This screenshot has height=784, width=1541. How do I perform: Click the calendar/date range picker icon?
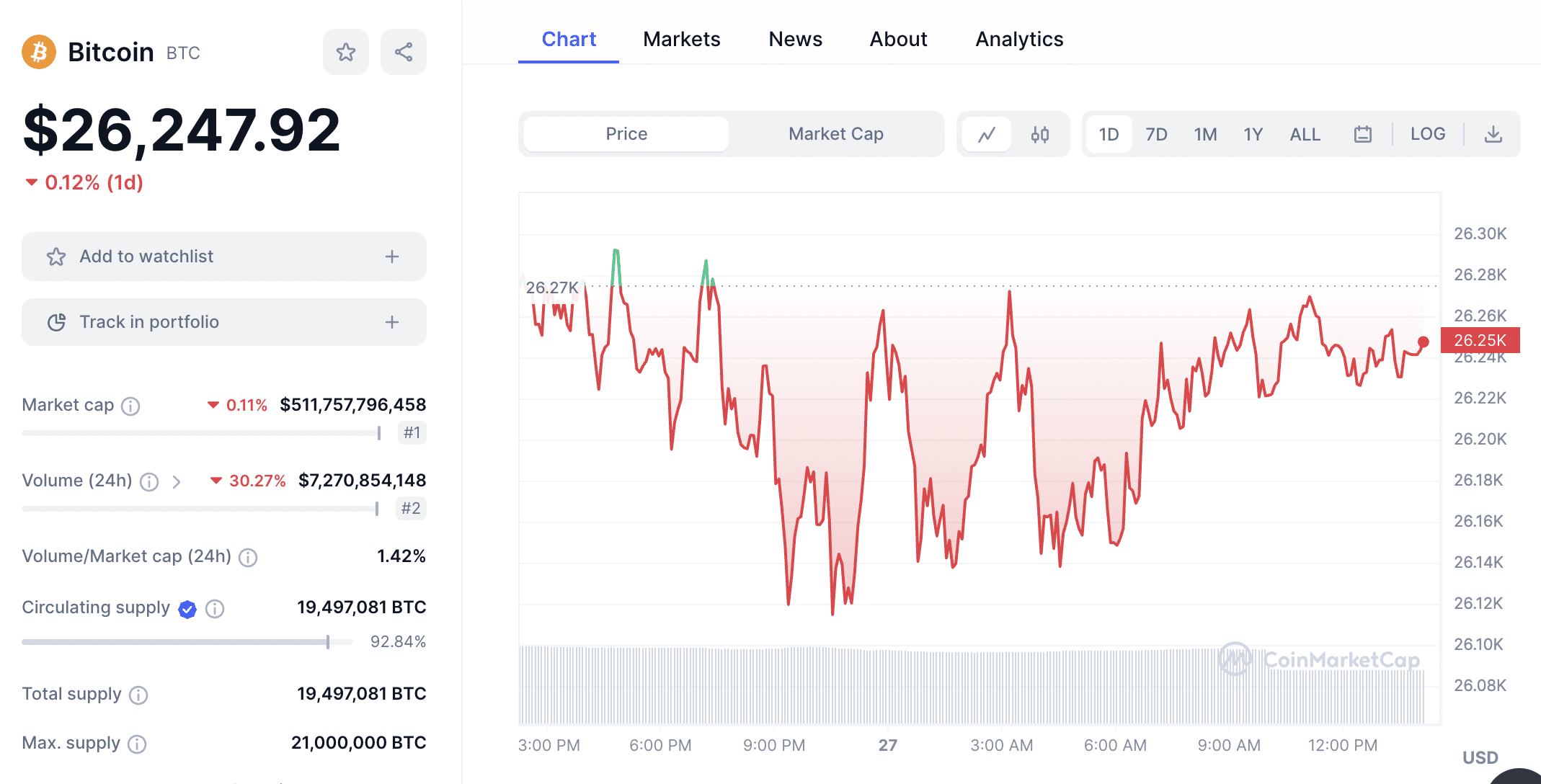[x=1362, y=132]
